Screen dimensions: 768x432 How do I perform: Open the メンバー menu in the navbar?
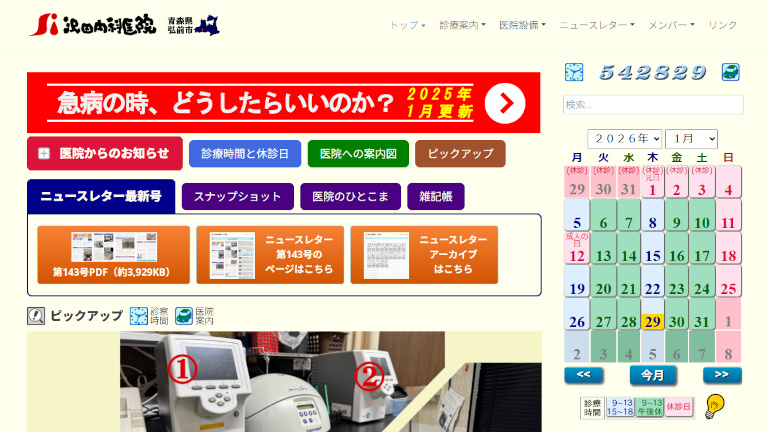(x=671, y=25)
